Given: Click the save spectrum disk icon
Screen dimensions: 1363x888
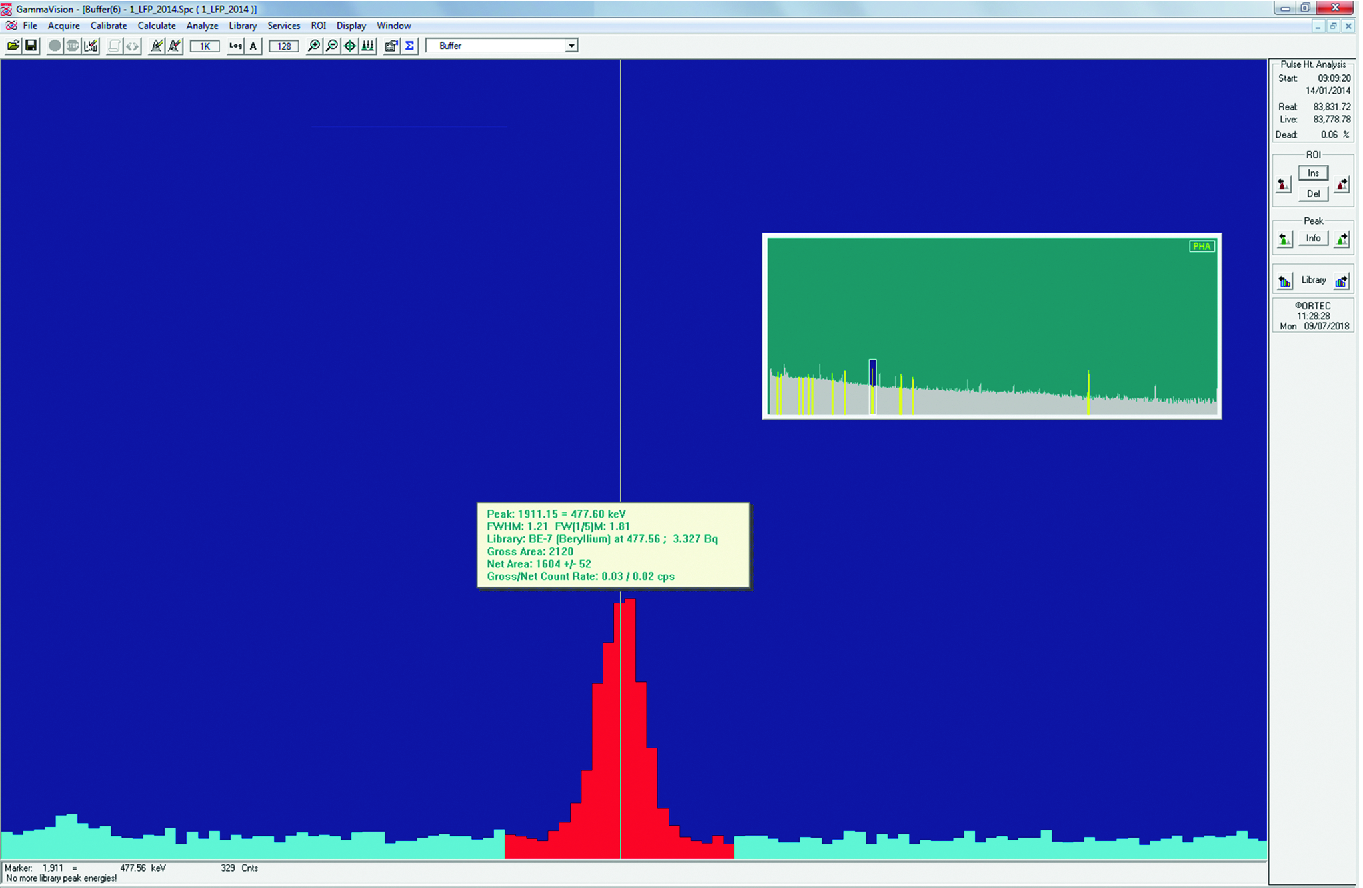Looking at the screenshot, I should pyautogui.click(x=31, y=46).
